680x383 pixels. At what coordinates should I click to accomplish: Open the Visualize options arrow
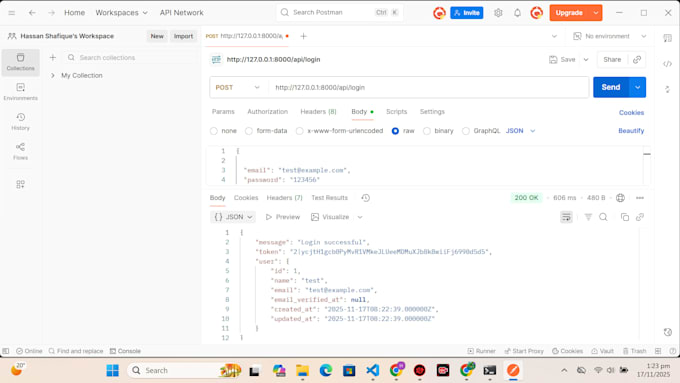point(360,217)
